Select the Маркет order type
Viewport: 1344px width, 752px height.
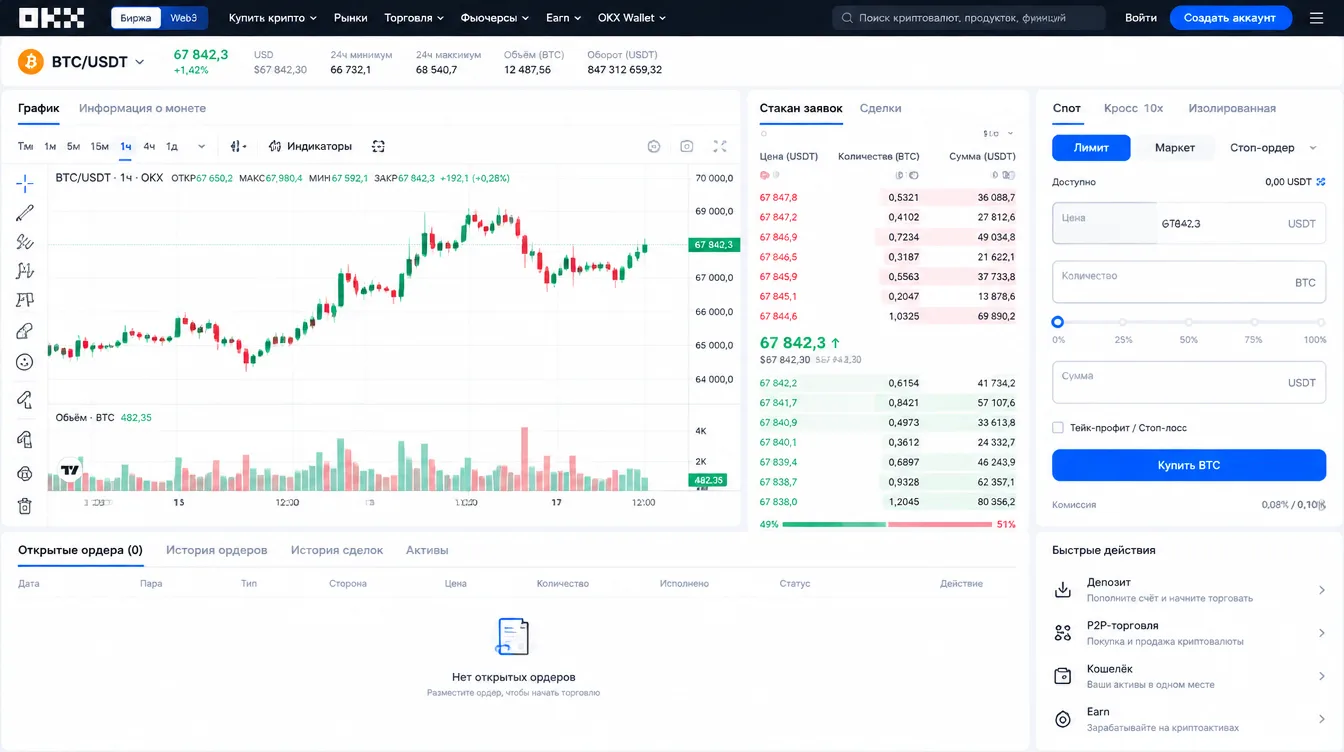(1175, 148)
